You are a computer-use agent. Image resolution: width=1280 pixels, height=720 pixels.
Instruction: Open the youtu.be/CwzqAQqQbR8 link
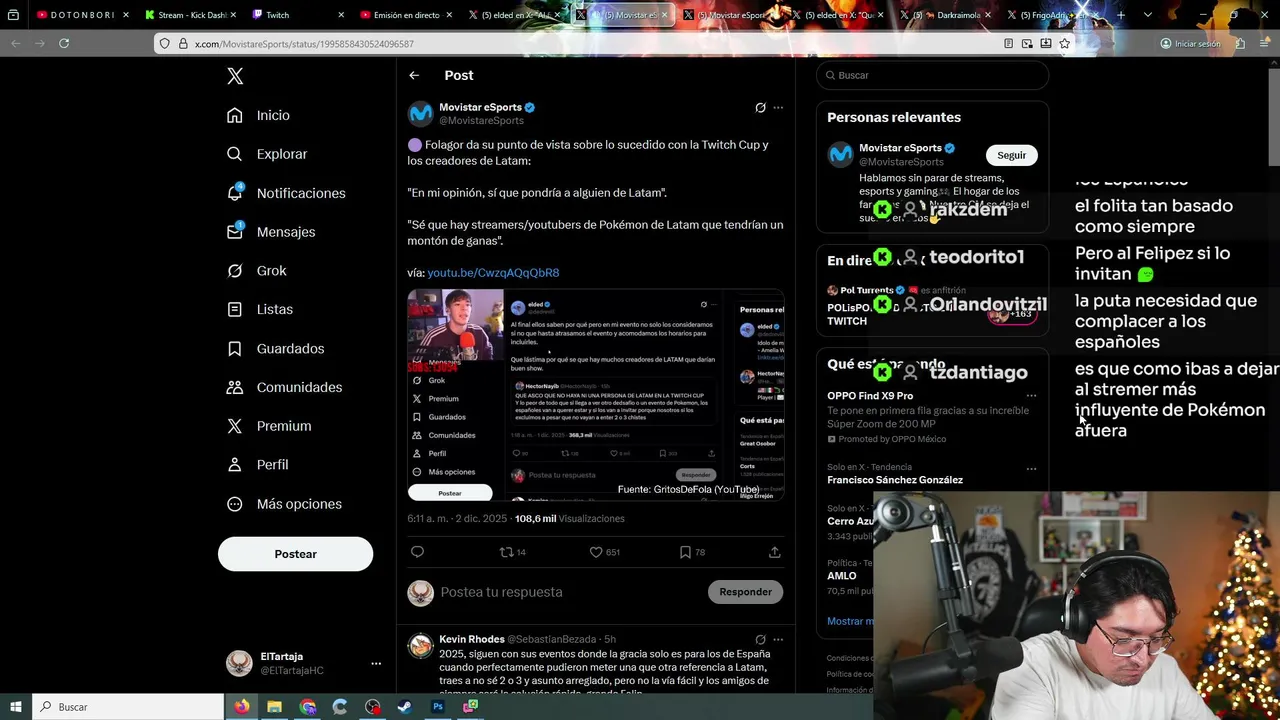[x=493, y=273]
